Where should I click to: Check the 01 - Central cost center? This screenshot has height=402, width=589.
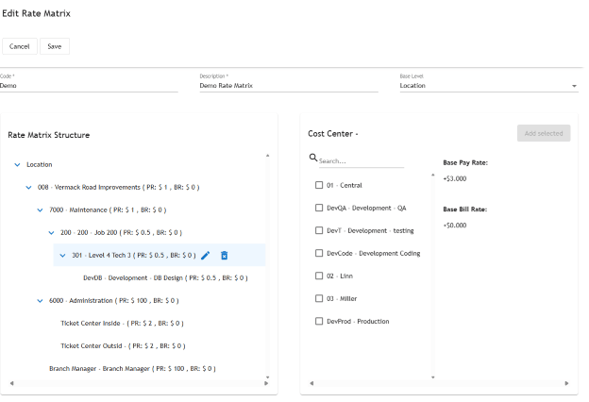[x=319, y=185]
